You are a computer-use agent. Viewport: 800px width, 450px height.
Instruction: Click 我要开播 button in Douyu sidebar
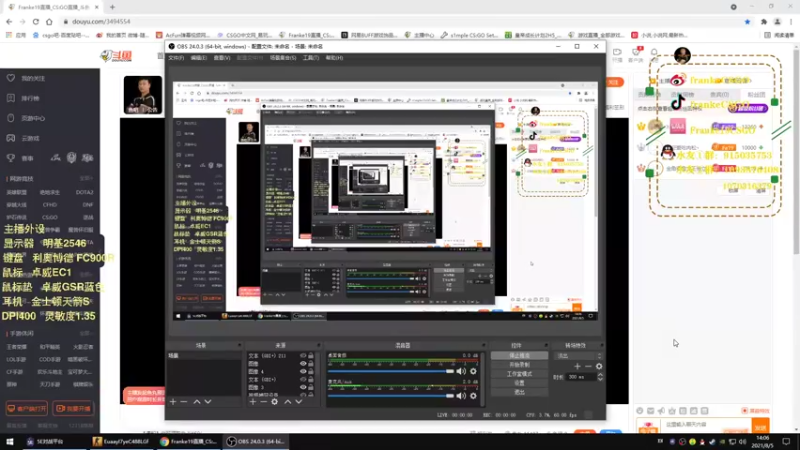coord(73,409)
